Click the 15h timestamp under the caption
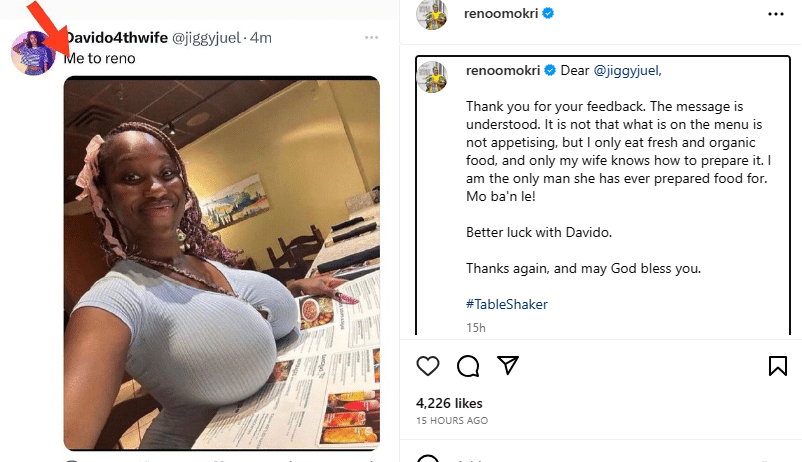 [x=476, y=327]
